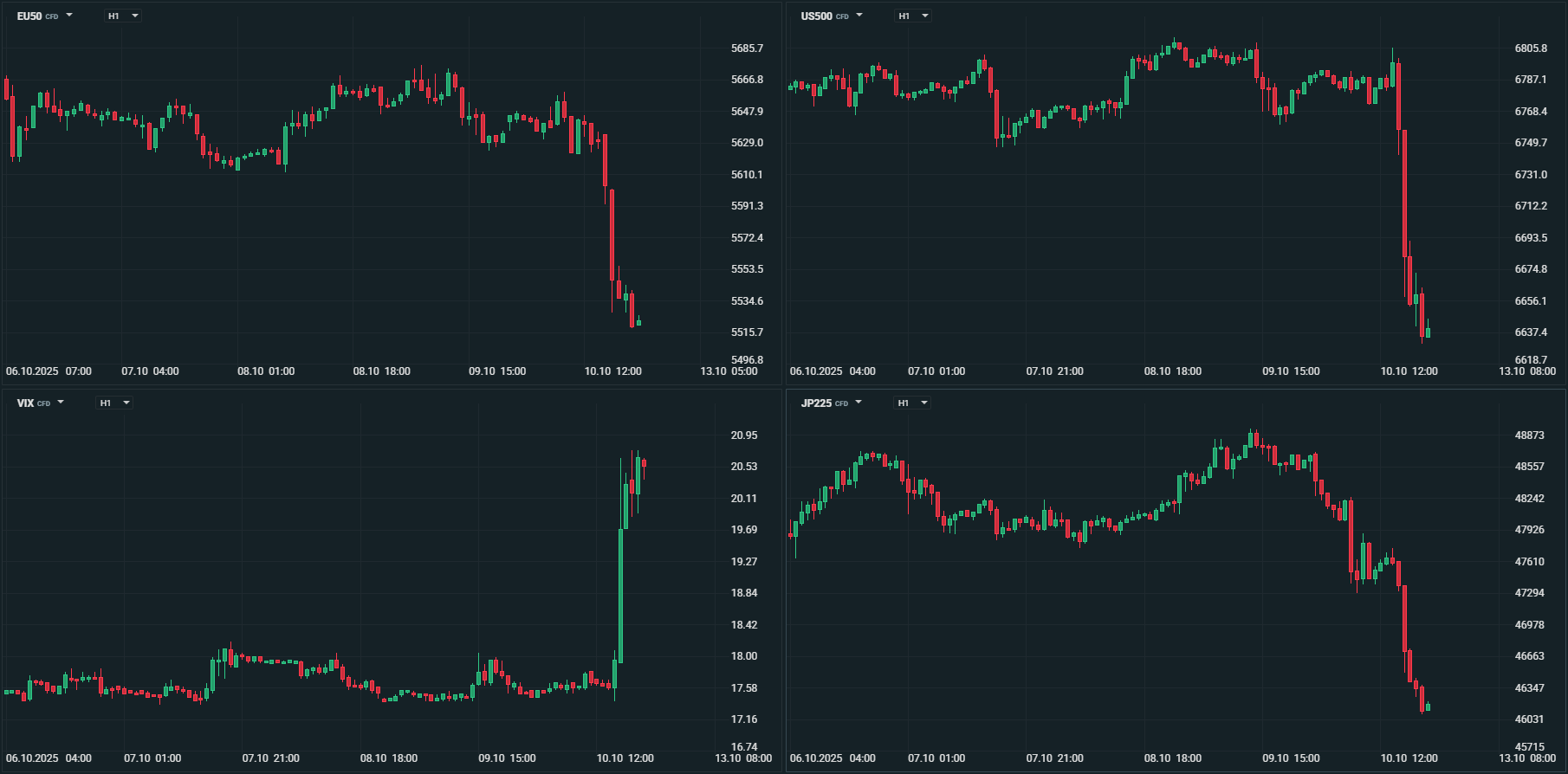The image size is (1568, 774).
Task: Expand the H1 timeframe selector on US500 chart
Action: click(x=913, y=16)
